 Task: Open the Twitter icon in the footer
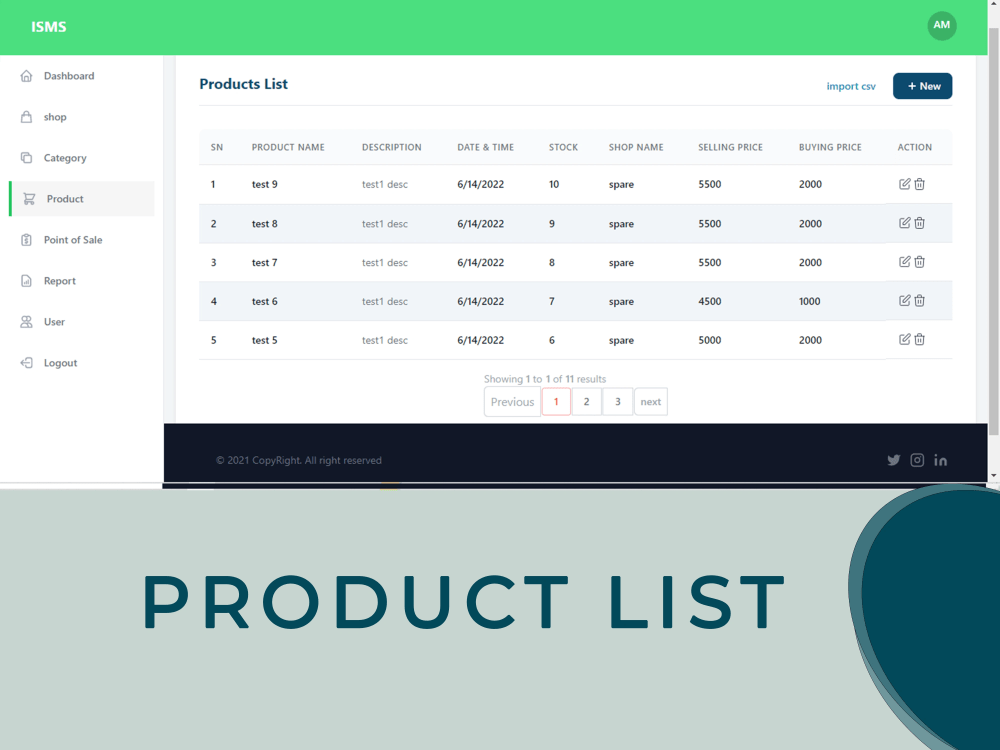(x=893, y=460)
